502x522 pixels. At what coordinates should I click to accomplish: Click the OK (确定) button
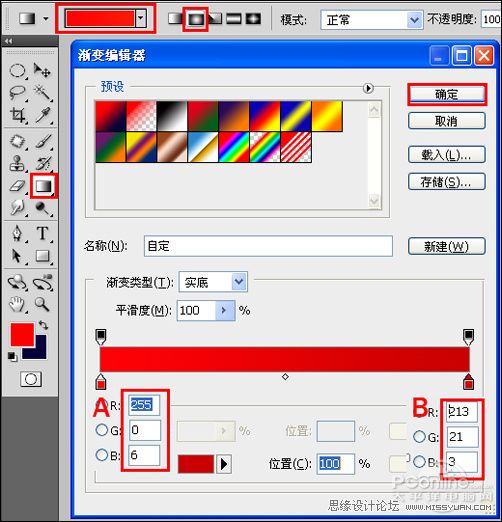447,95
